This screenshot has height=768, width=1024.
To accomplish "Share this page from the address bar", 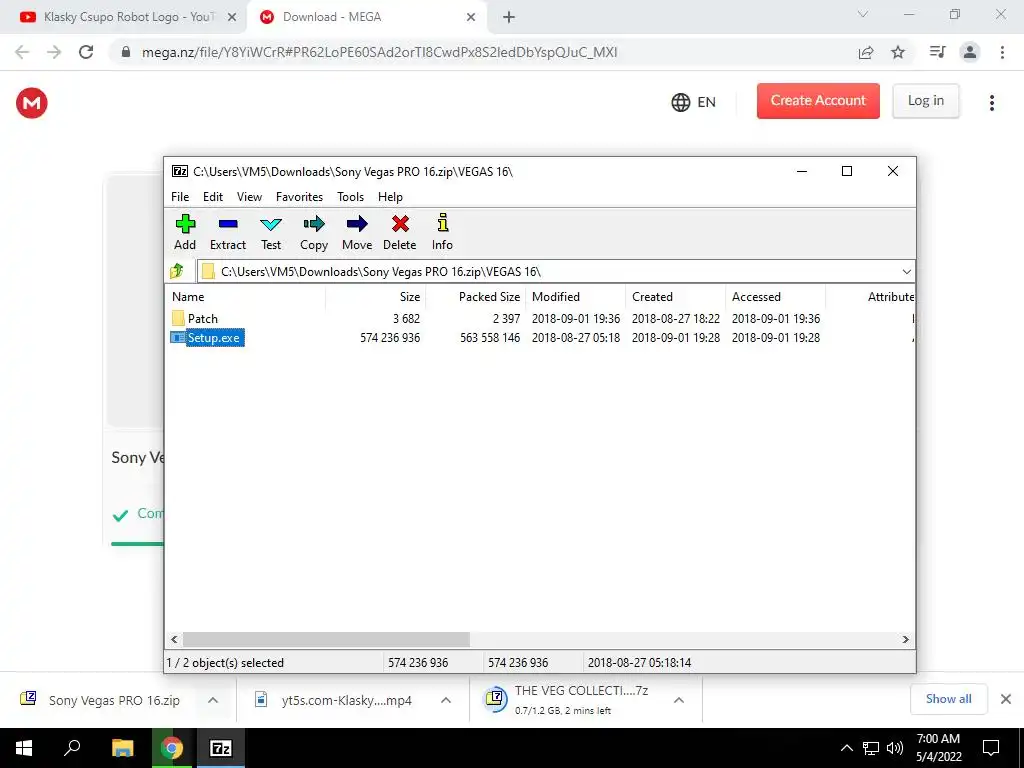I will click(865, 52).
